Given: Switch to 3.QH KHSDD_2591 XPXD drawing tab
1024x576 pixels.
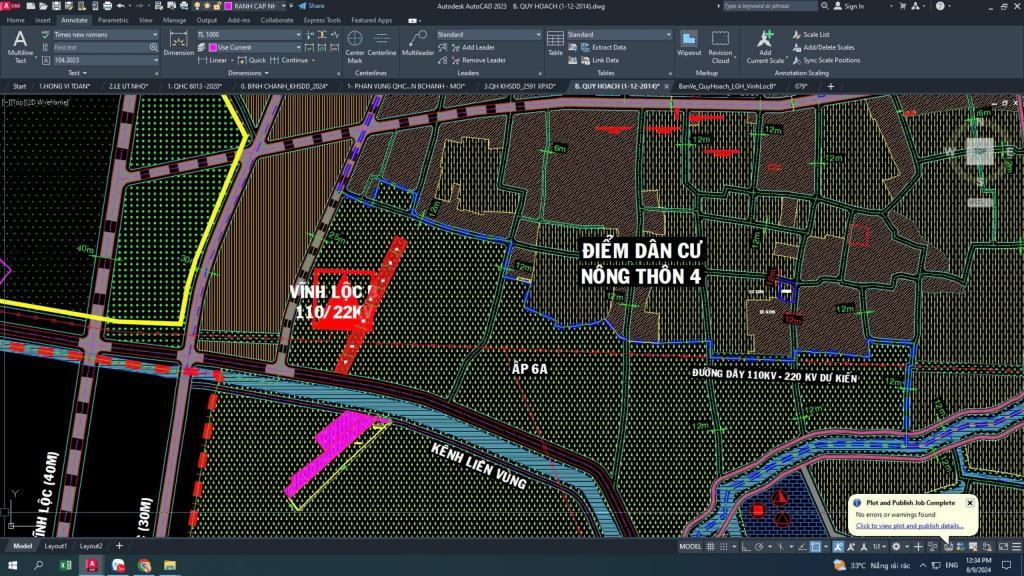Looking at the screenshot, I should (x=518, y=86).
